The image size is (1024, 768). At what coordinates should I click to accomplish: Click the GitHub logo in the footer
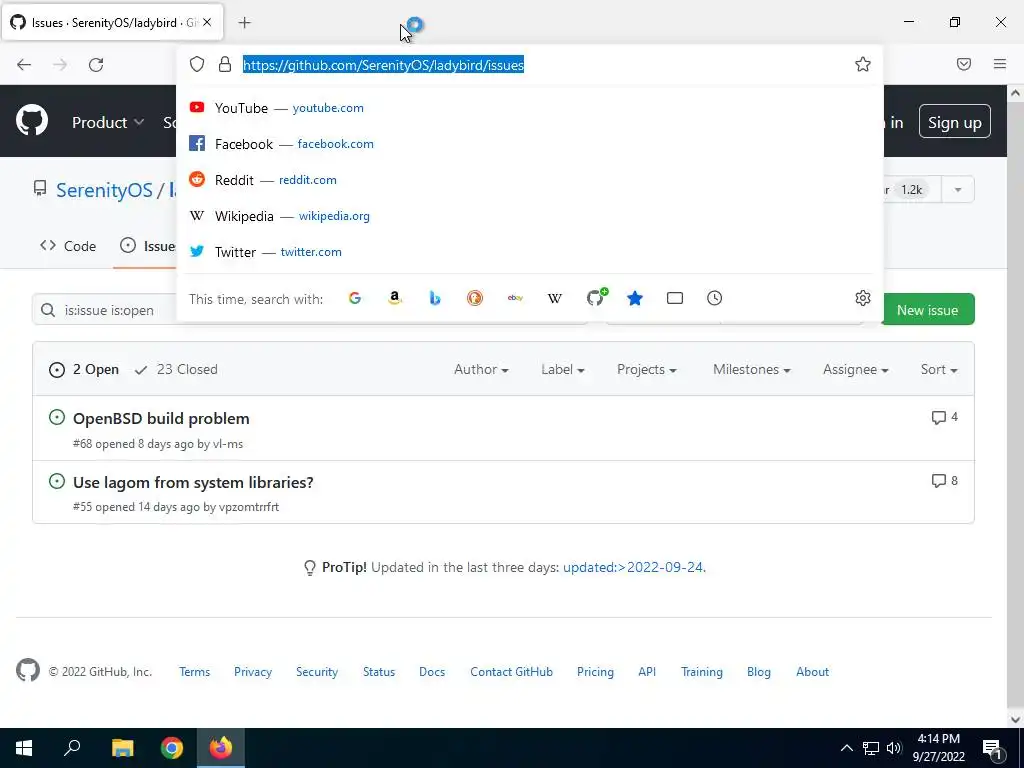point(27,671)
